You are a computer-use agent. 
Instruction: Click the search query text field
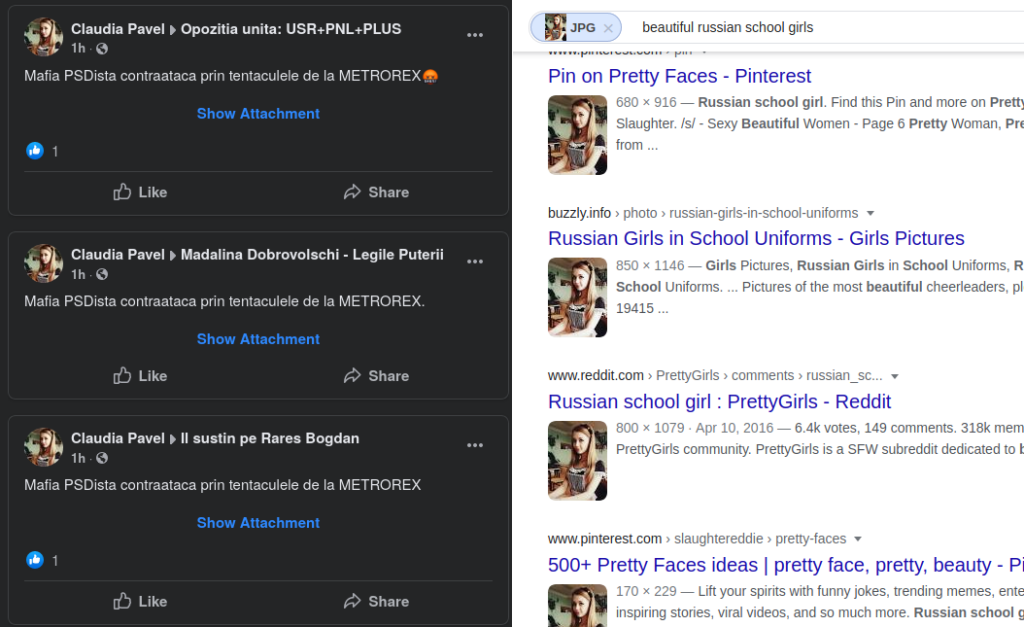pyautogui.click(x=800, y=27)
